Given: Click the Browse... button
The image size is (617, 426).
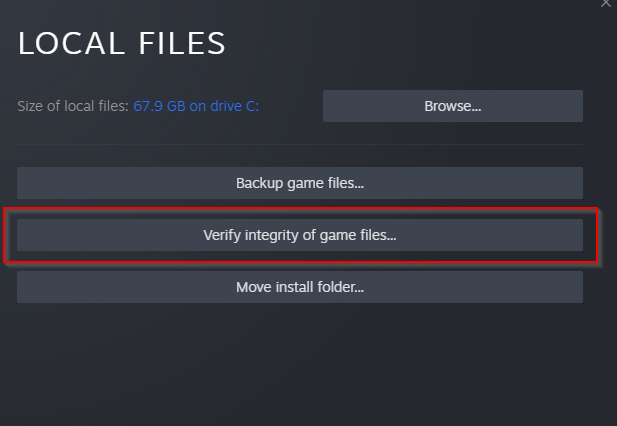Looking at the screenshot, I should [452, 105].
